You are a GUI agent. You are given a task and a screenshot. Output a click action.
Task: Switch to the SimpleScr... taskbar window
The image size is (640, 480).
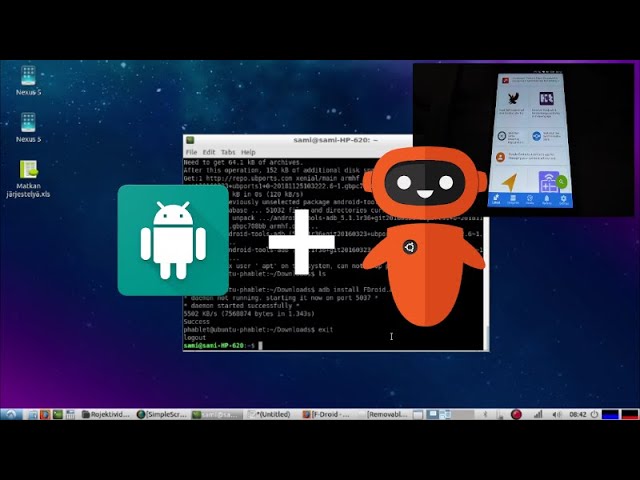(x=162, y=415)
